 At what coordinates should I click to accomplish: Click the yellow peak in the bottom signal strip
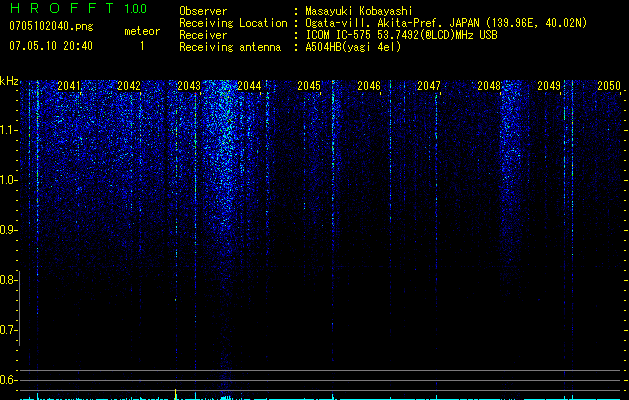click(176, 394)
